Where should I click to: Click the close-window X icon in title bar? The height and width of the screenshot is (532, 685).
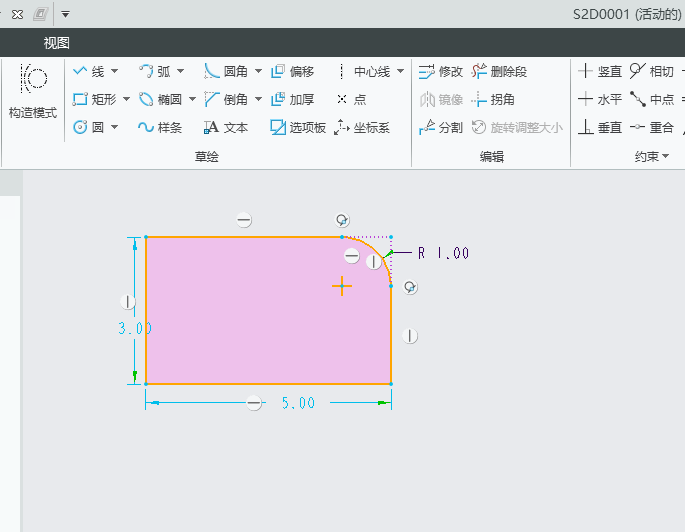pos(17,15)
